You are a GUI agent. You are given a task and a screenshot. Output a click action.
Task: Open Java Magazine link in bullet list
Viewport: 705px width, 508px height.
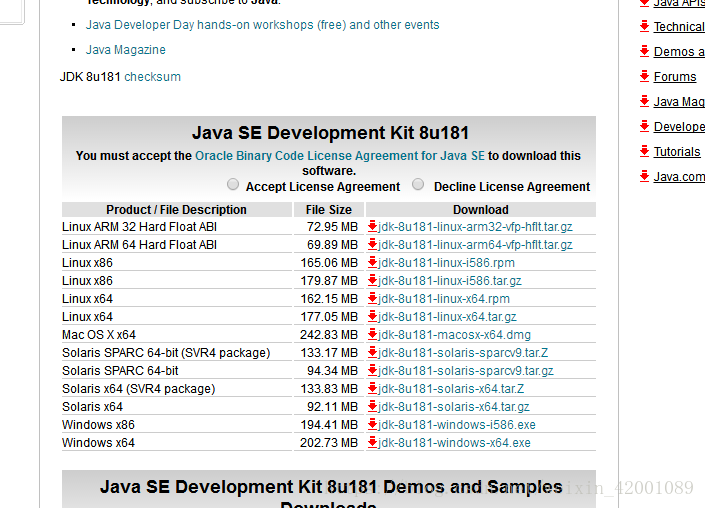click(125, 49)
